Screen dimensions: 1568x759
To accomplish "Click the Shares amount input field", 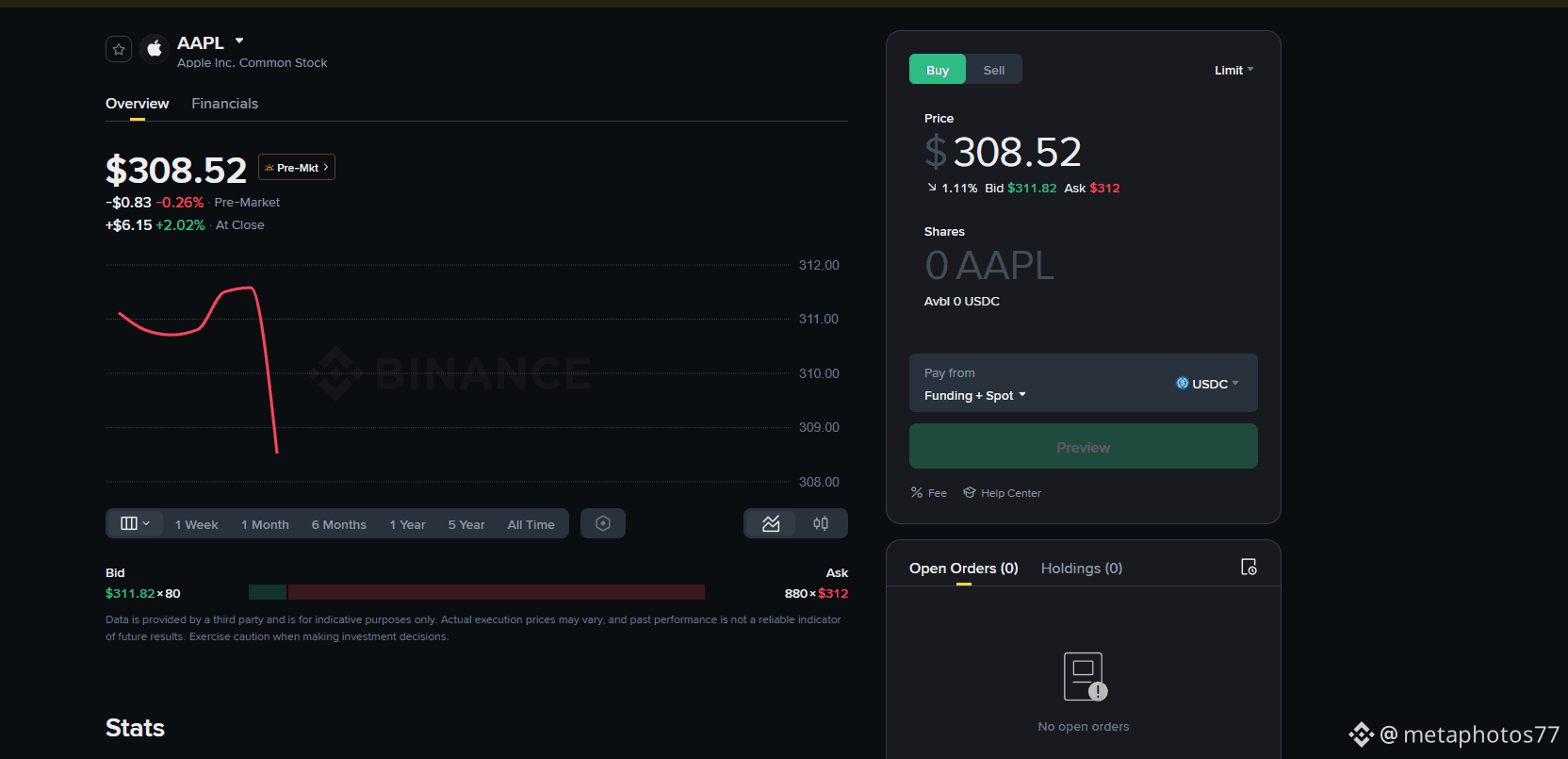I will pos(989,266).
